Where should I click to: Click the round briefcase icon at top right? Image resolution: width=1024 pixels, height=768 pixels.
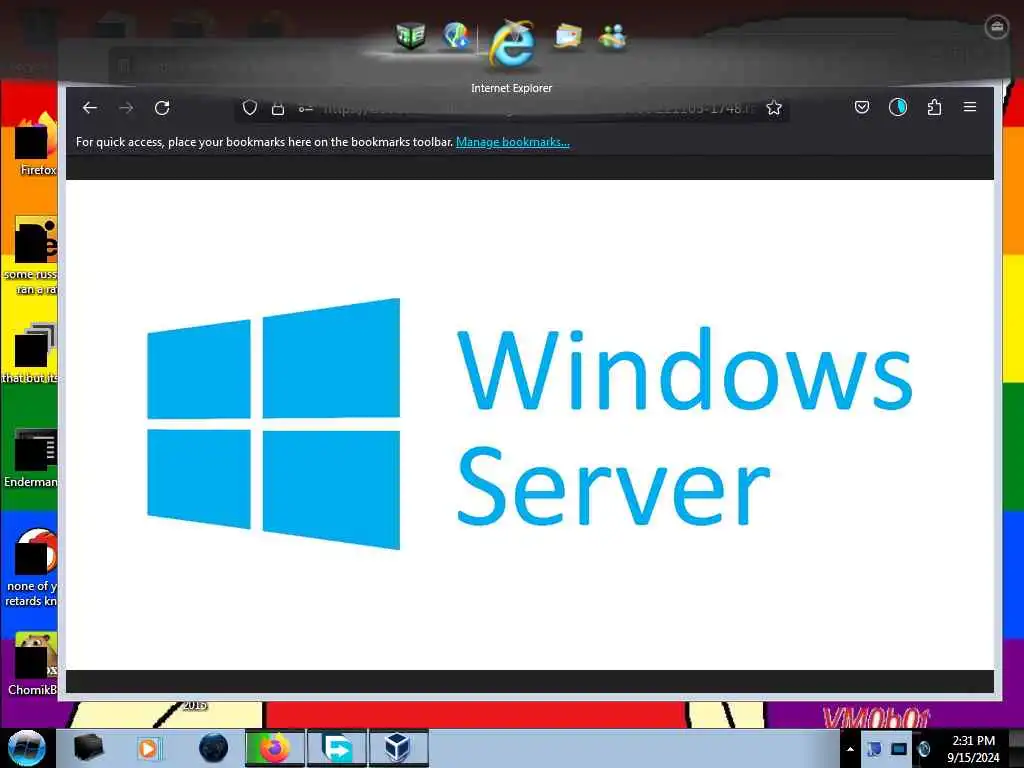coord(996,27)
